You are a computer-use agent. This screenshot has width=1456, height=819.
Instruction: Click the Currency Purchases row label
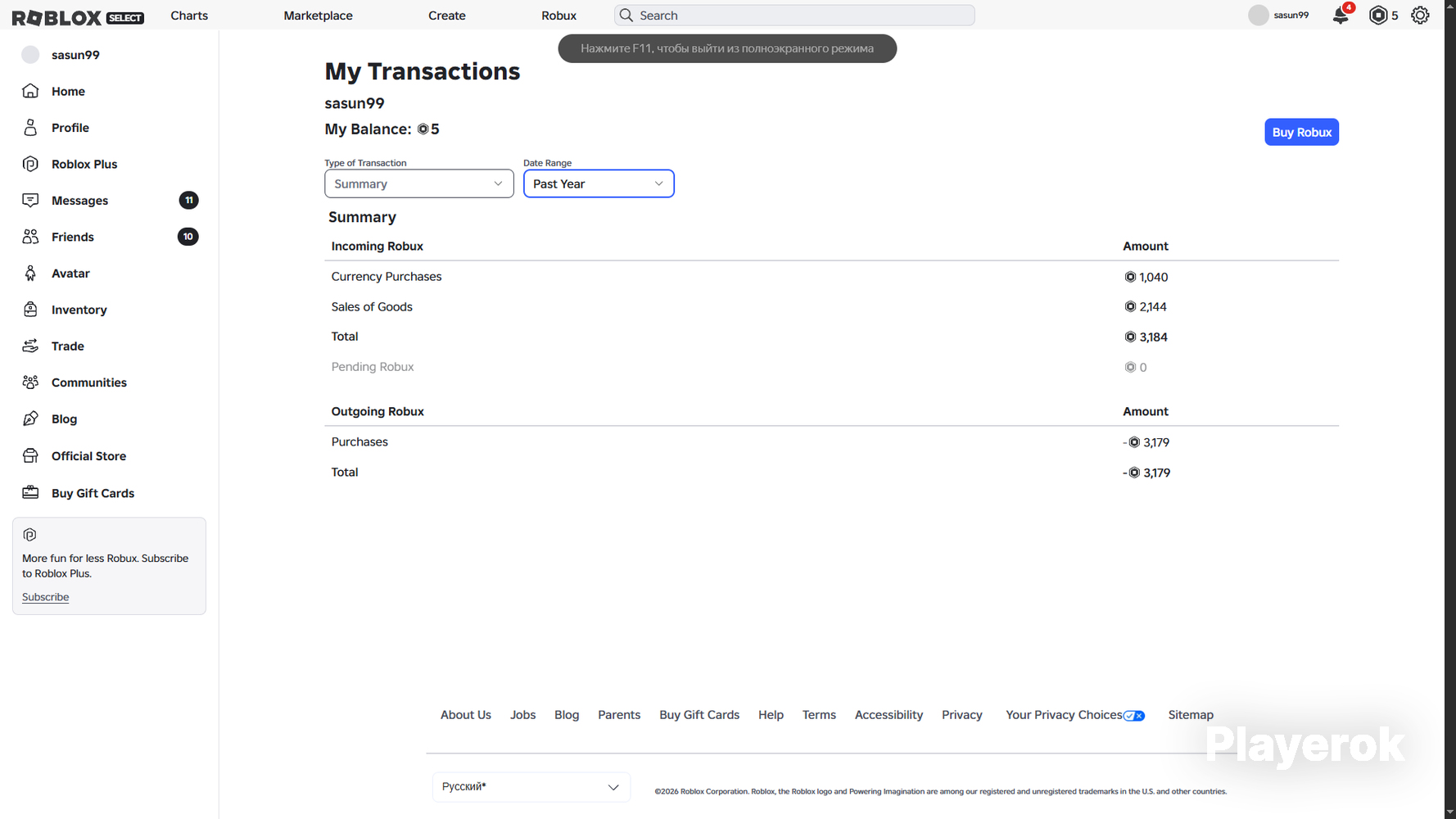[387, 277]
